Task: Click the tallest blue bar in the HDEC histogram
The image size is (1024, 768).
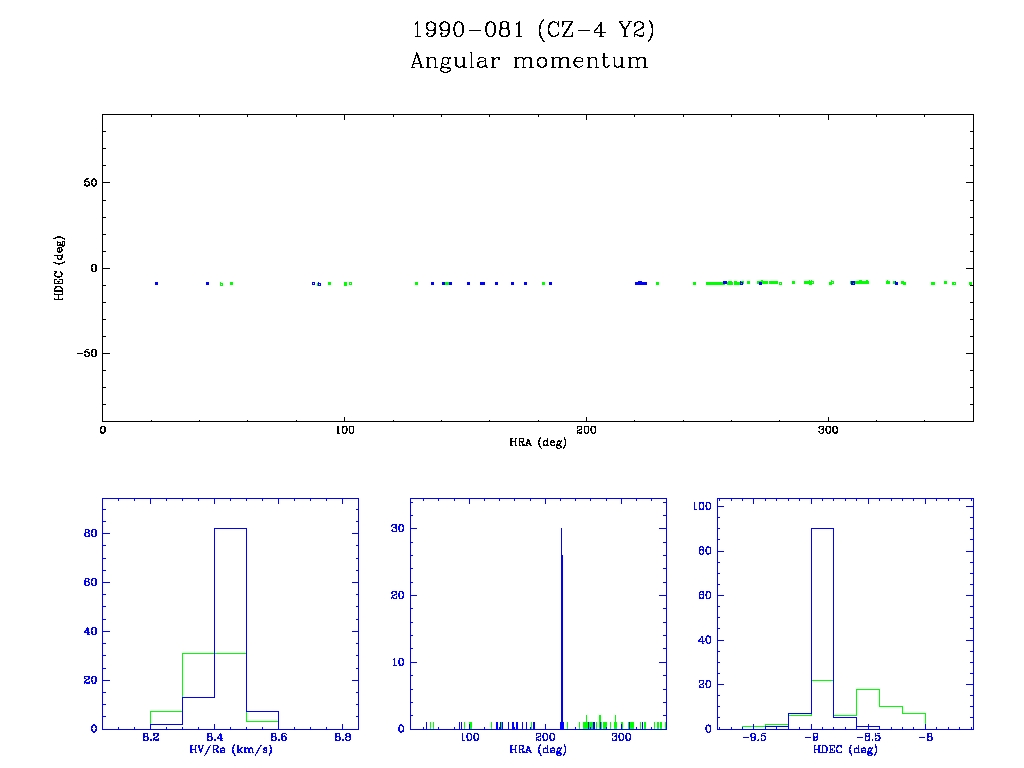Action: [822, 628]
